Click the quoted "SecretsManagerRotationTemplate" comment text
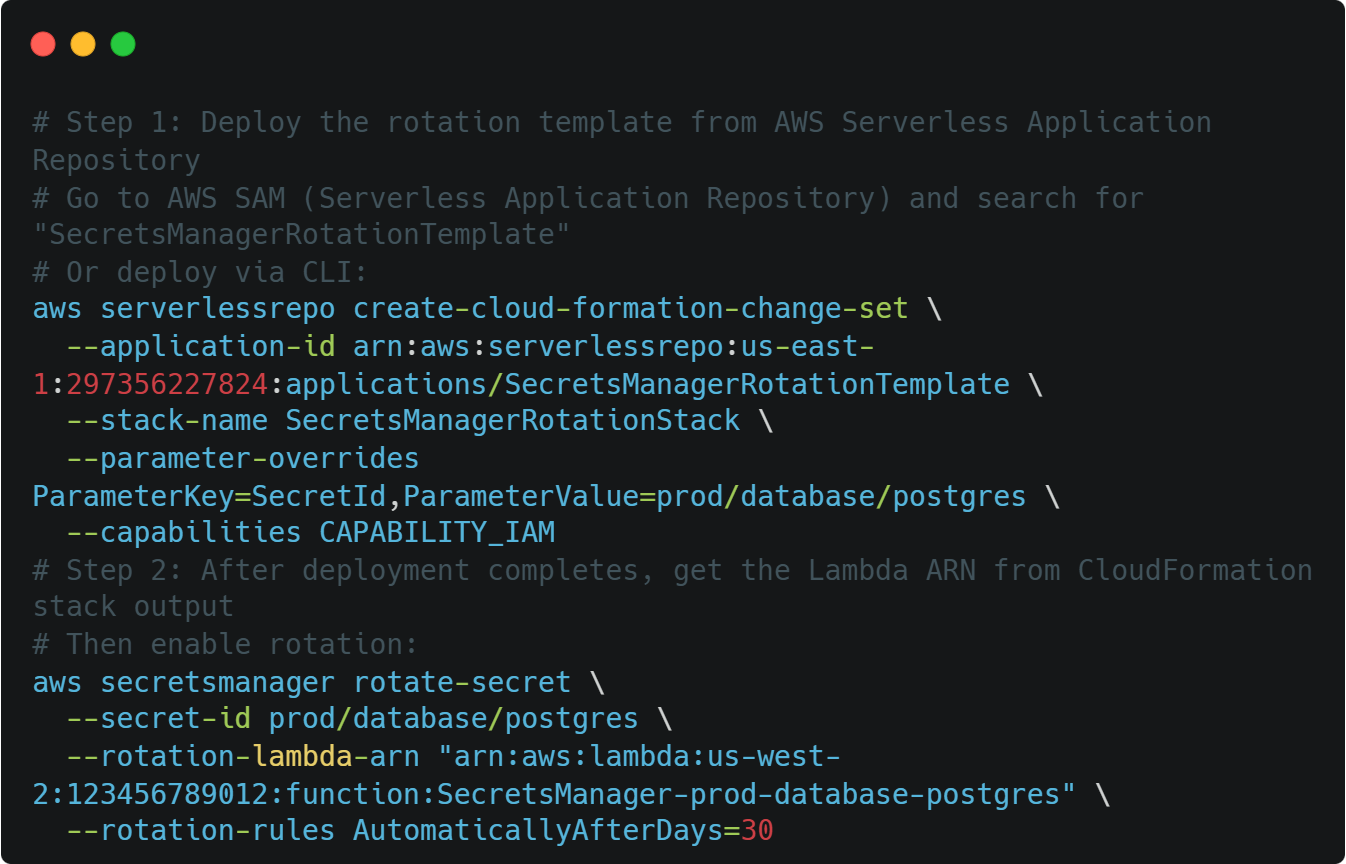 [301, 235]
